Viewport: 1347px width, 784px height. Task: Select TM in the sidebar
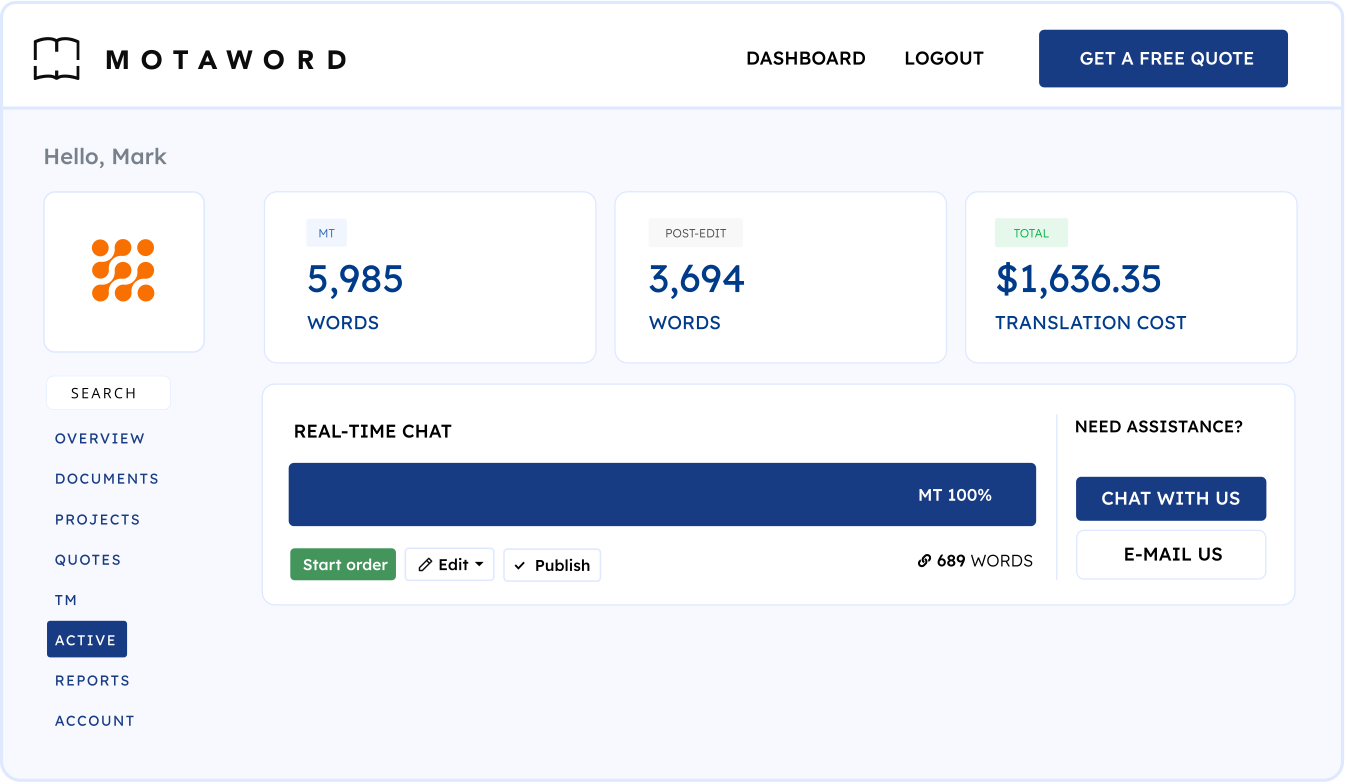point(66,600)
